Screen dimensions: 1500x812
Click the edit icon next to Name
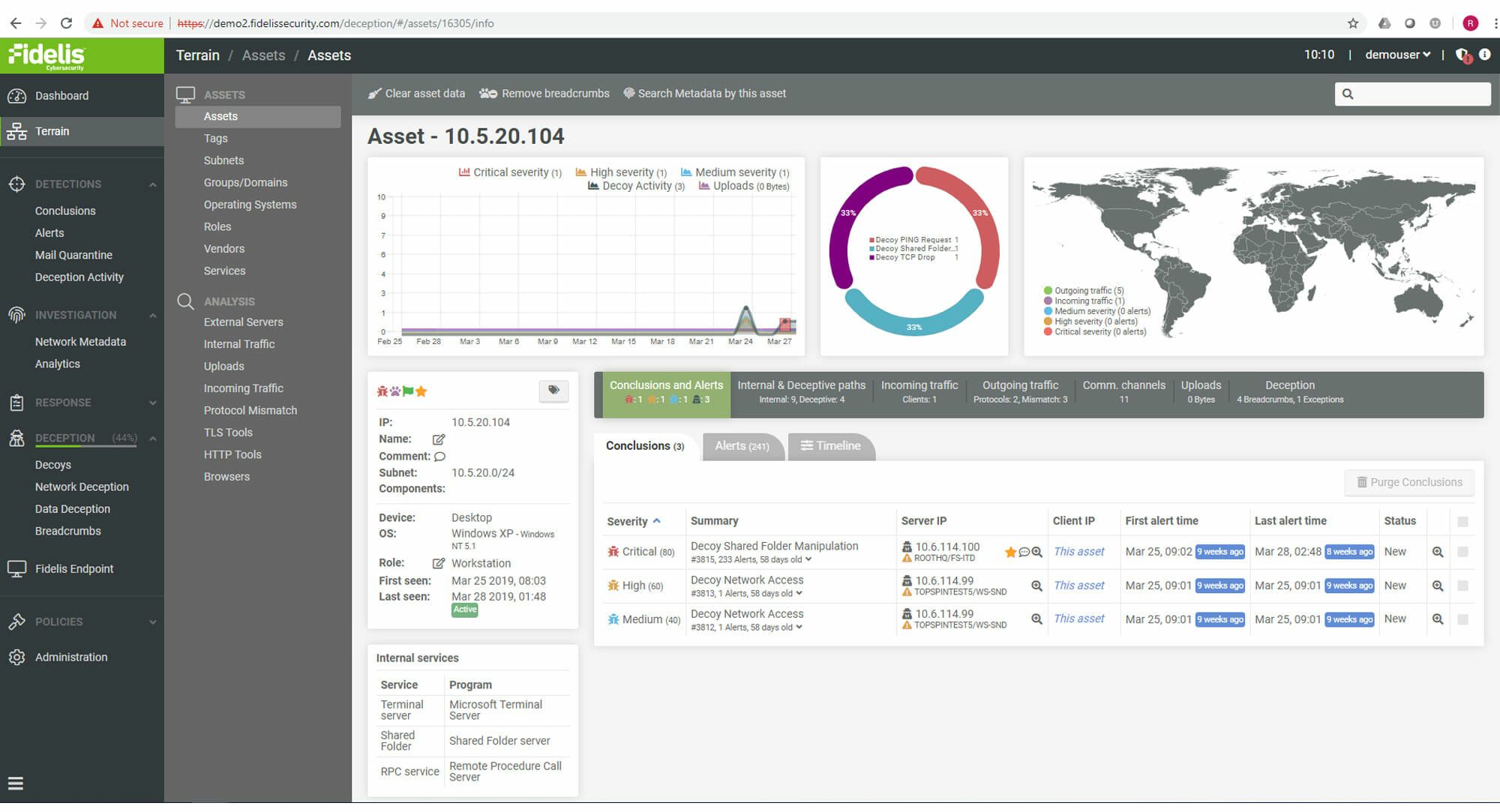tap(439, 439)
